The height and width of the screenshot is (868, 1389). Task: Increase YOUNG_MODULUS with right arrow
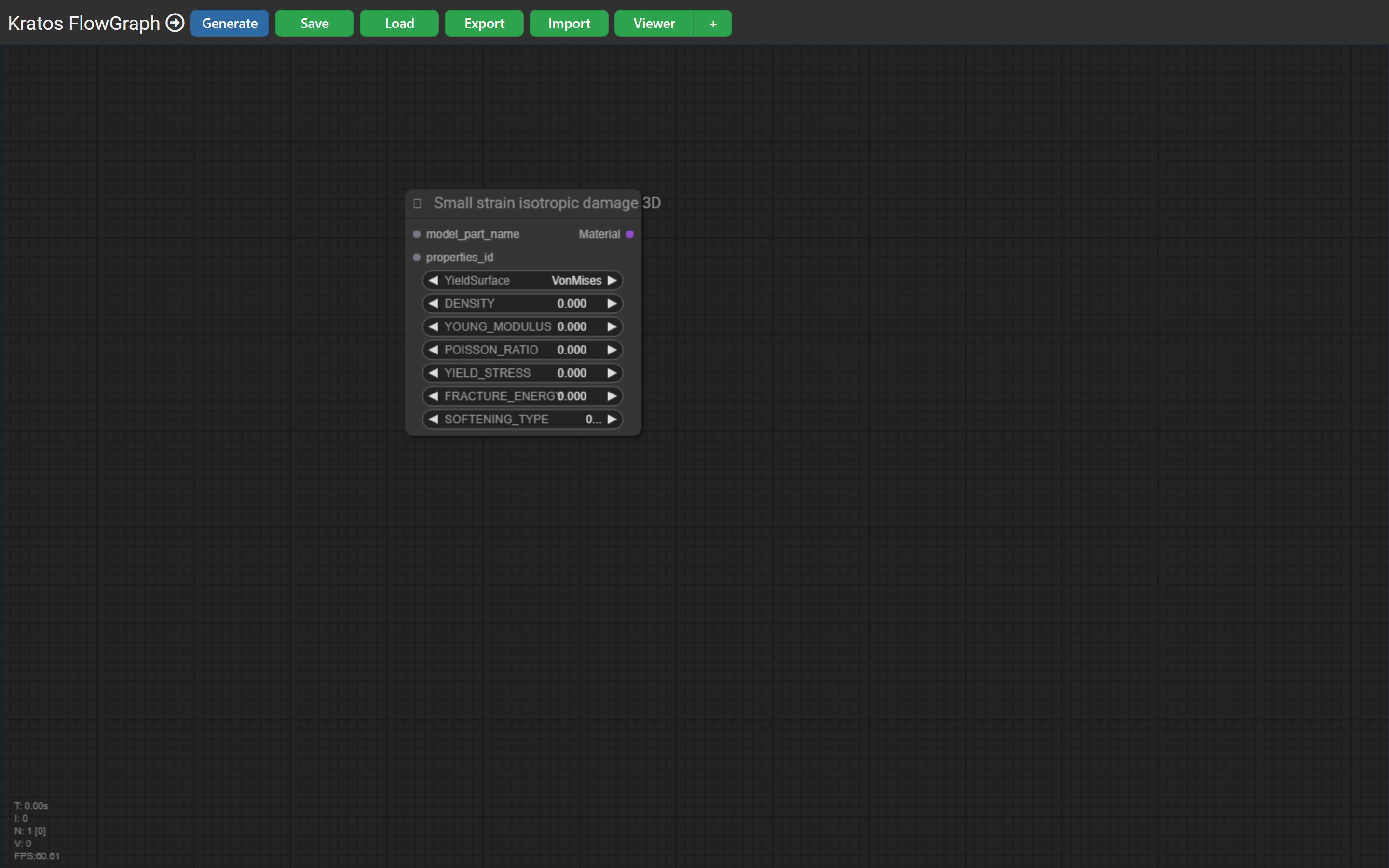tap(612, 326)
